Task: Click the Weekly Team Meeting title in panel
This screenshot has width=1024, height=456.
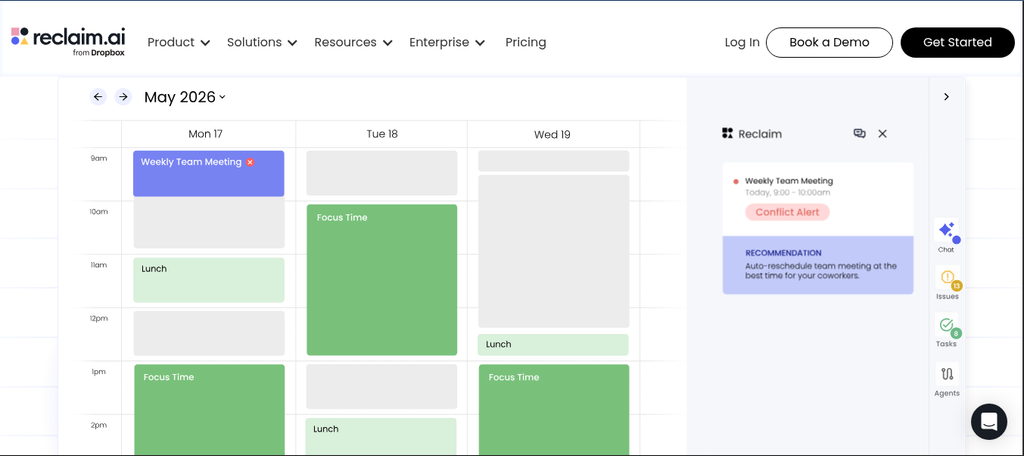Action: coord(789,181)
